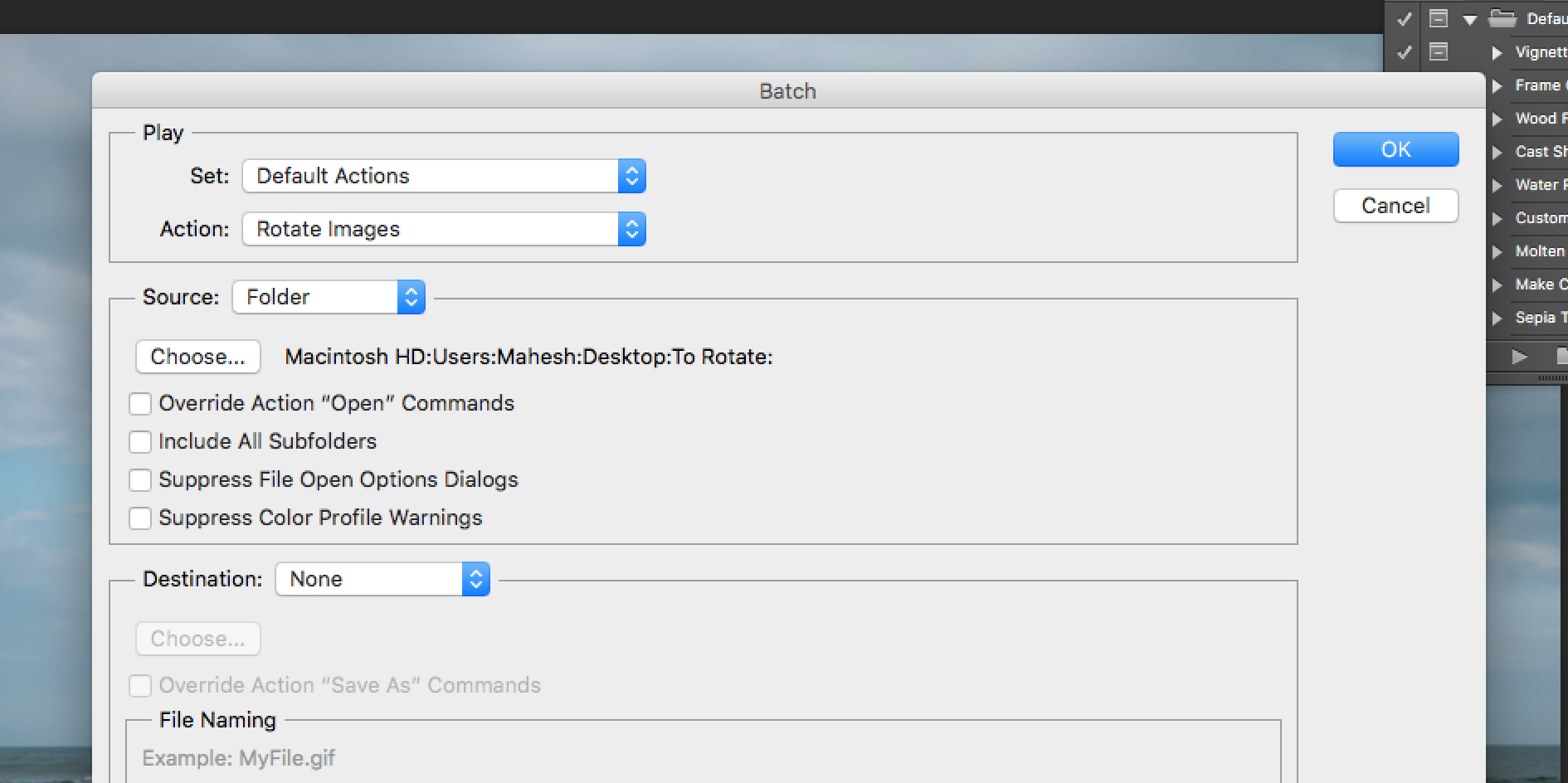Open the Set dropdown showing Default Actions

(x=444, y=176)
